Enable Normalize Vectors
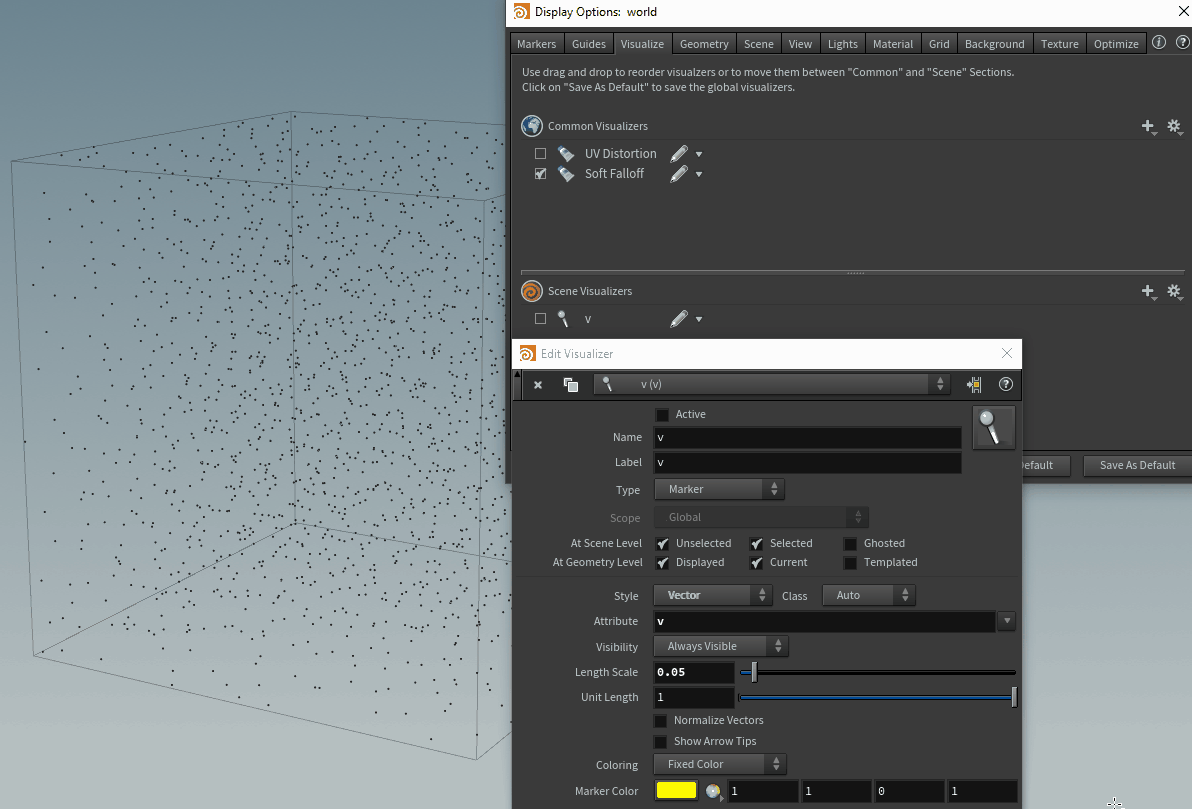1192x809 pixels. 661,720
